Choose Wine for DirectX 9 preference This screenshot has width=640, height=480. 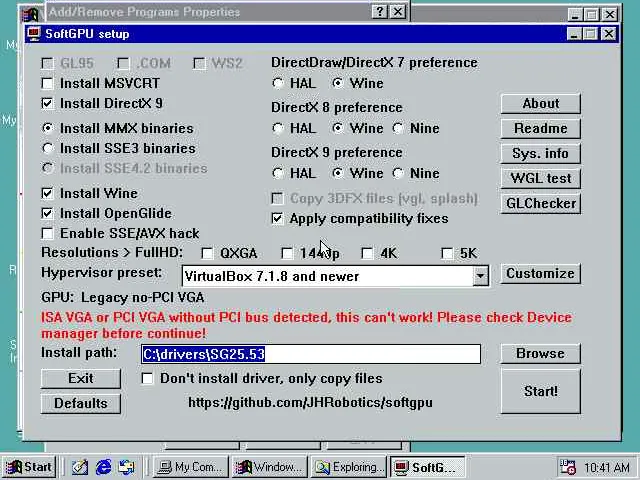click(338, 173)
